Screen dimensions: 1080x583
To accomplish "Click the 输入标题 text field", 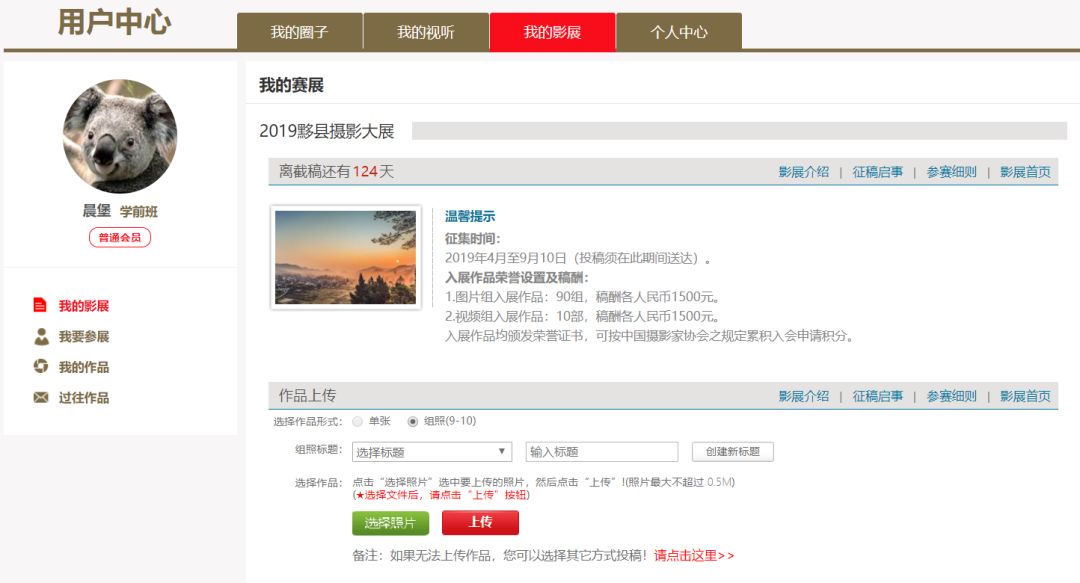I will click(602, 451).
